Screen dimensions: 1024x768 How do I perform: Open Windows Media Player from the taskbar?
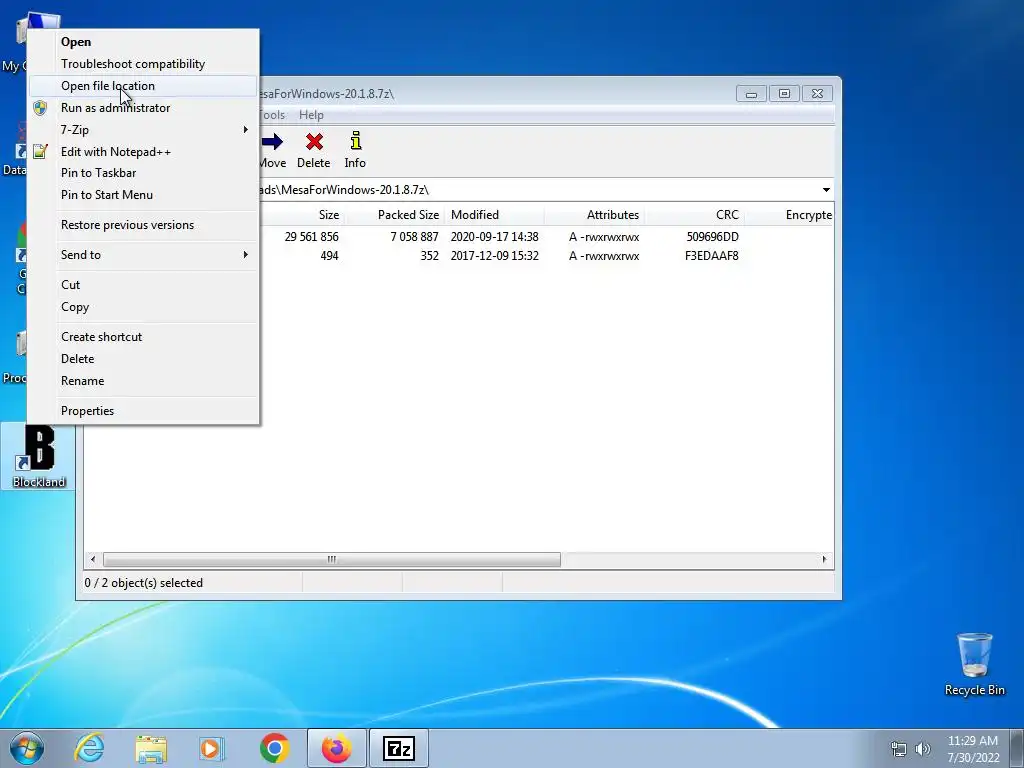(x=212, y=749)
